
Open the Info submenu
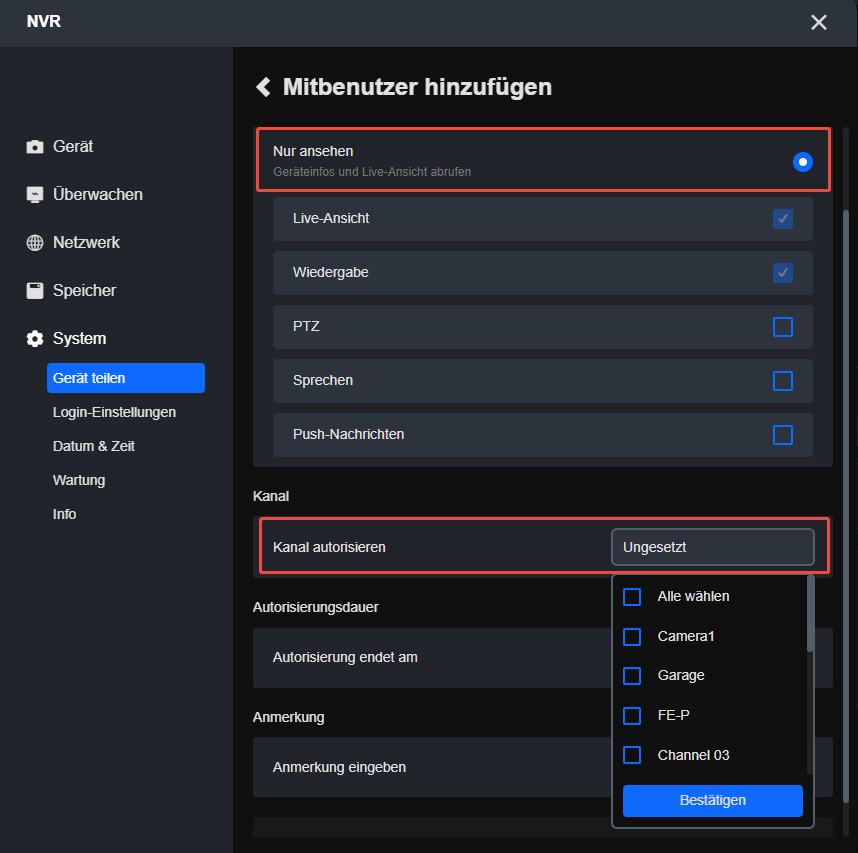tap(64, 514)
